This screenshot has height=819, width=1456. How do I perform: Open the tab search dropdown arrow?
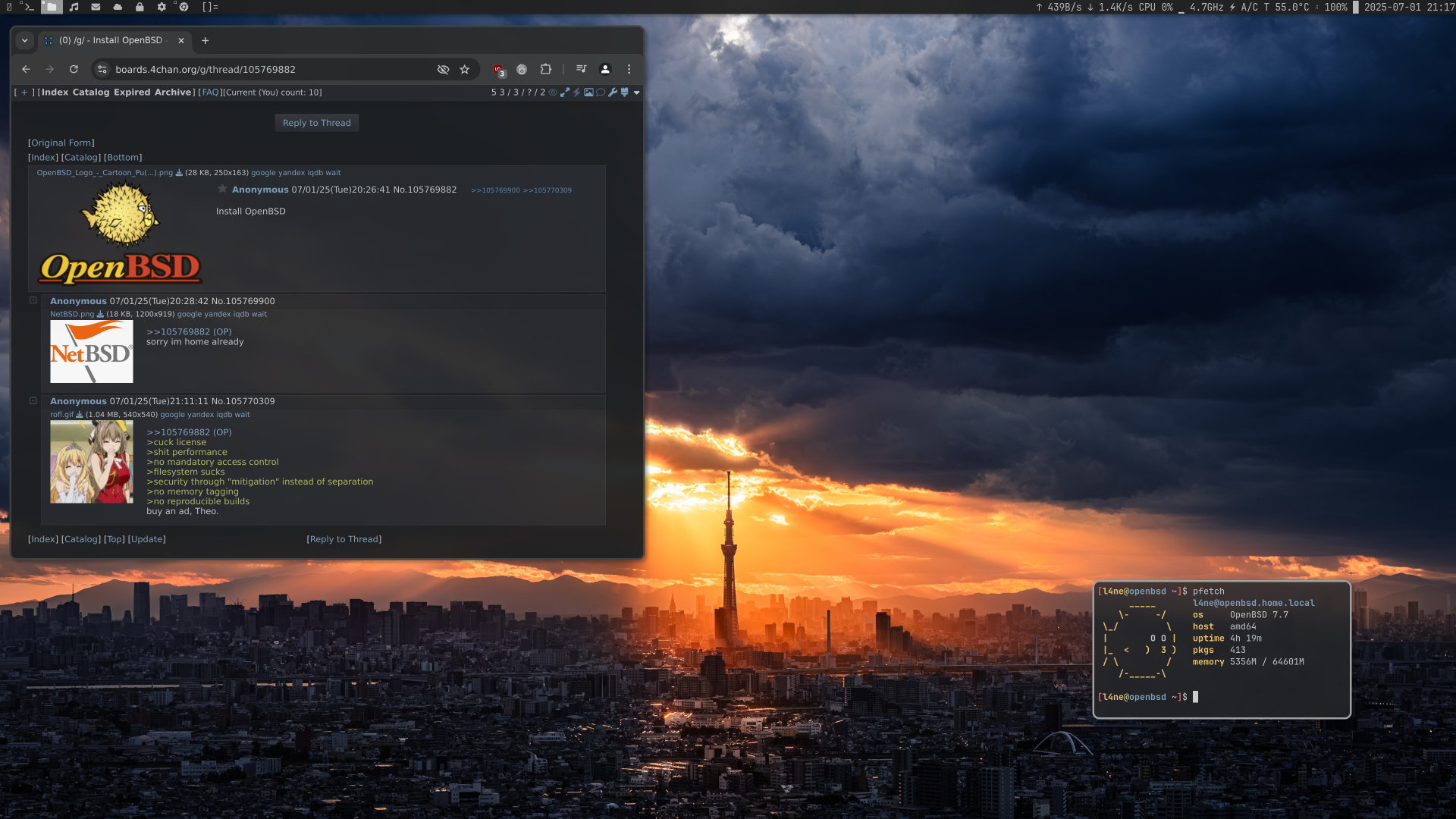[x=25, y=40]
